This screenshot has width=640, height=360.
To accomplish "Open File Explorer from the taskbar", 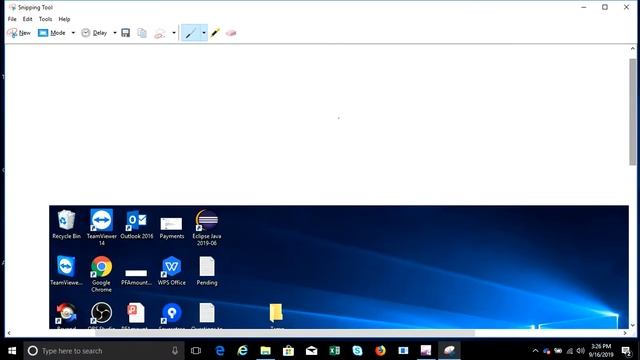I will pos(265,351).
